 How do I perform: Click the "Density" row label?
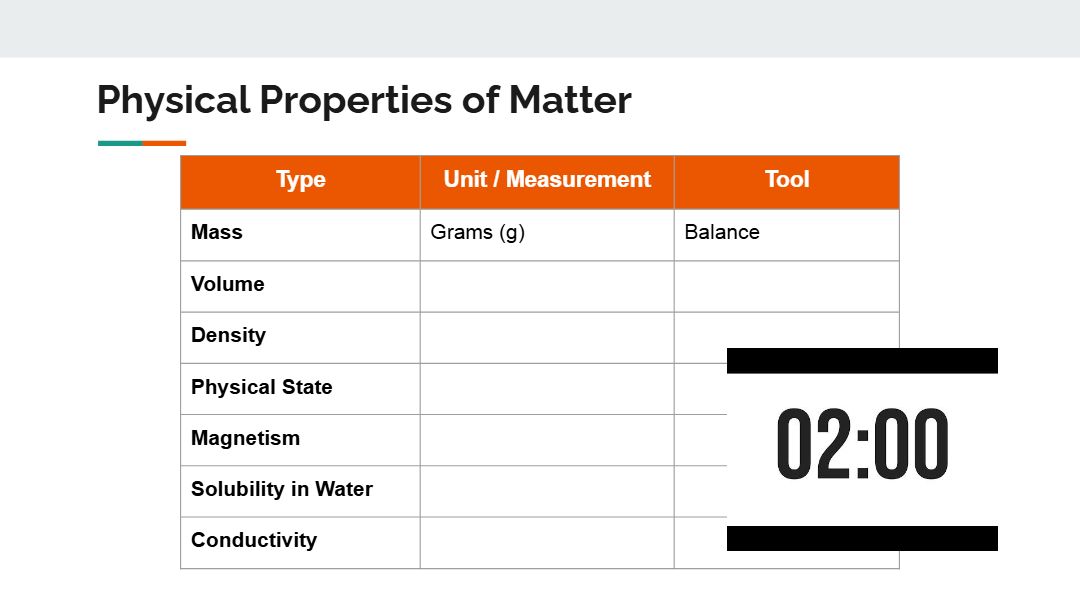tap(228, 335)
